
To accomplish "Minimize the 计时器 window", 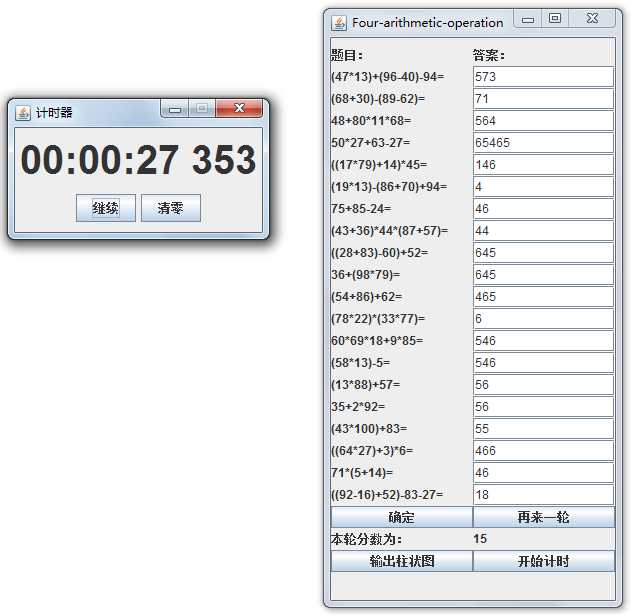I will click(175, 109).
